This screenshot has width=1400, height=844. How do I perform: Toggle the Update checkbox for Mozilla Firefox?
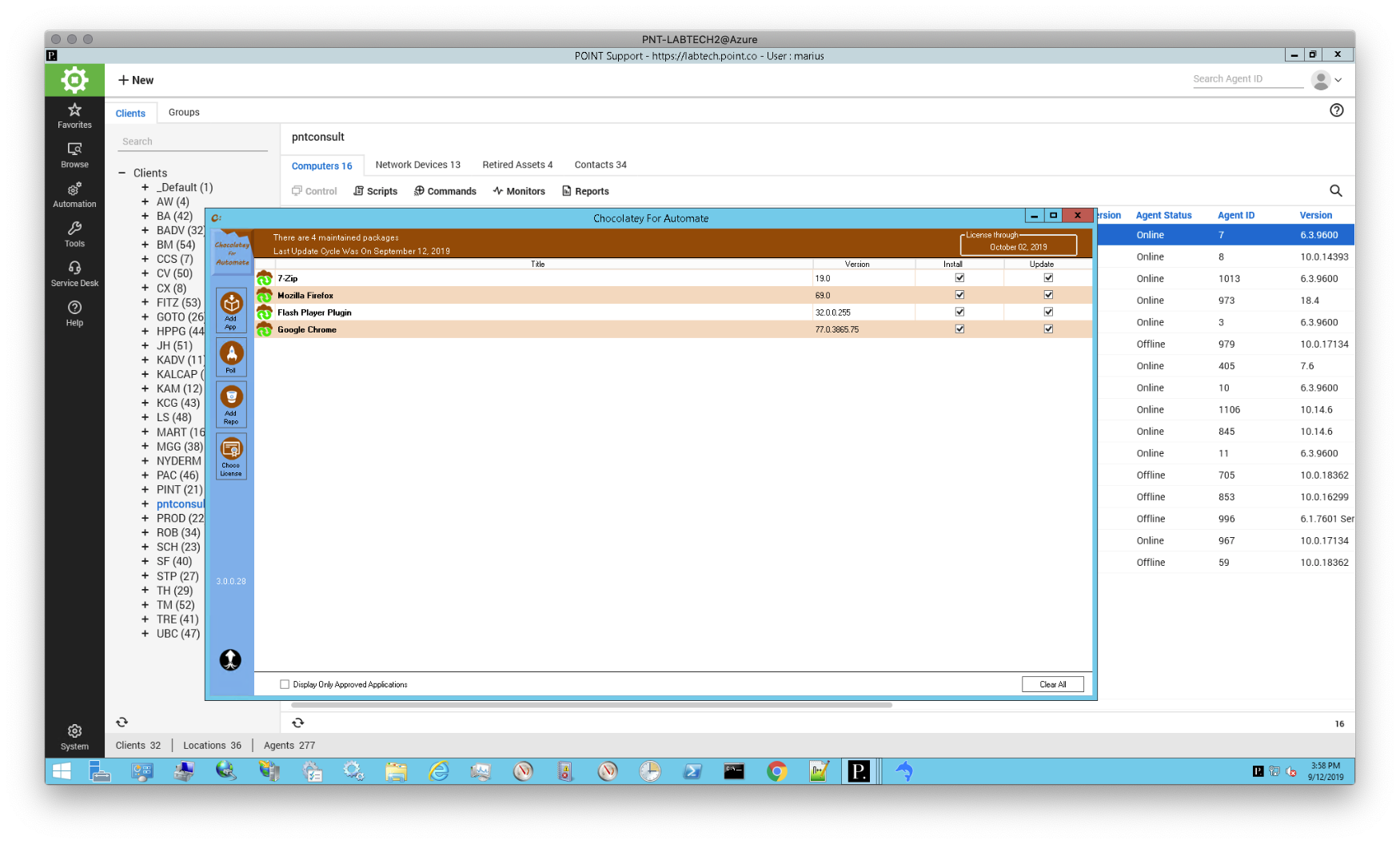pos(1048,295)
